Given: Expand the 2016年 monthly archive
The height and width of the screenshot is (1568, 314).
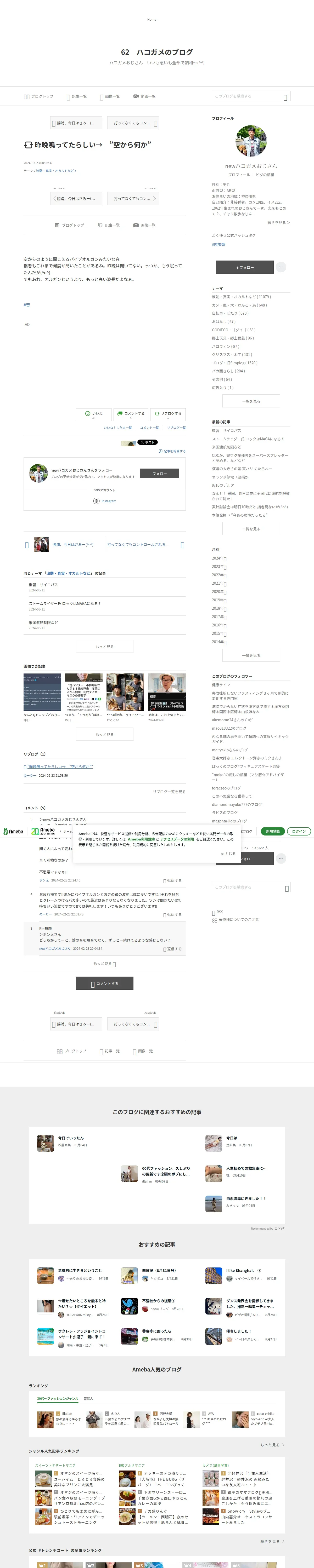Looking at the screenshot, I should pos(220,625).
